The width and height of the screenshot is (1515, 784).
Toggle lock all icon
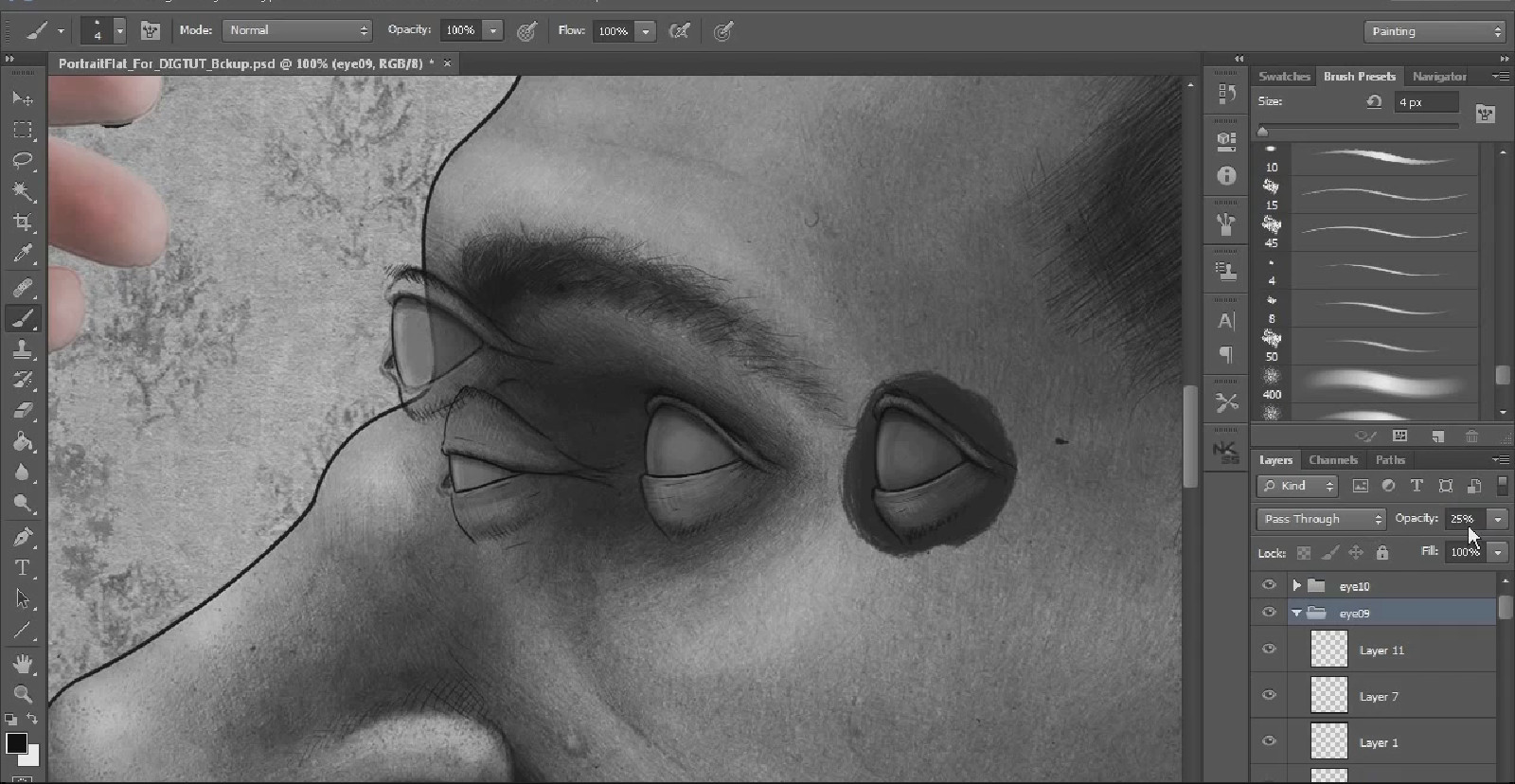tap(1382, 552)
